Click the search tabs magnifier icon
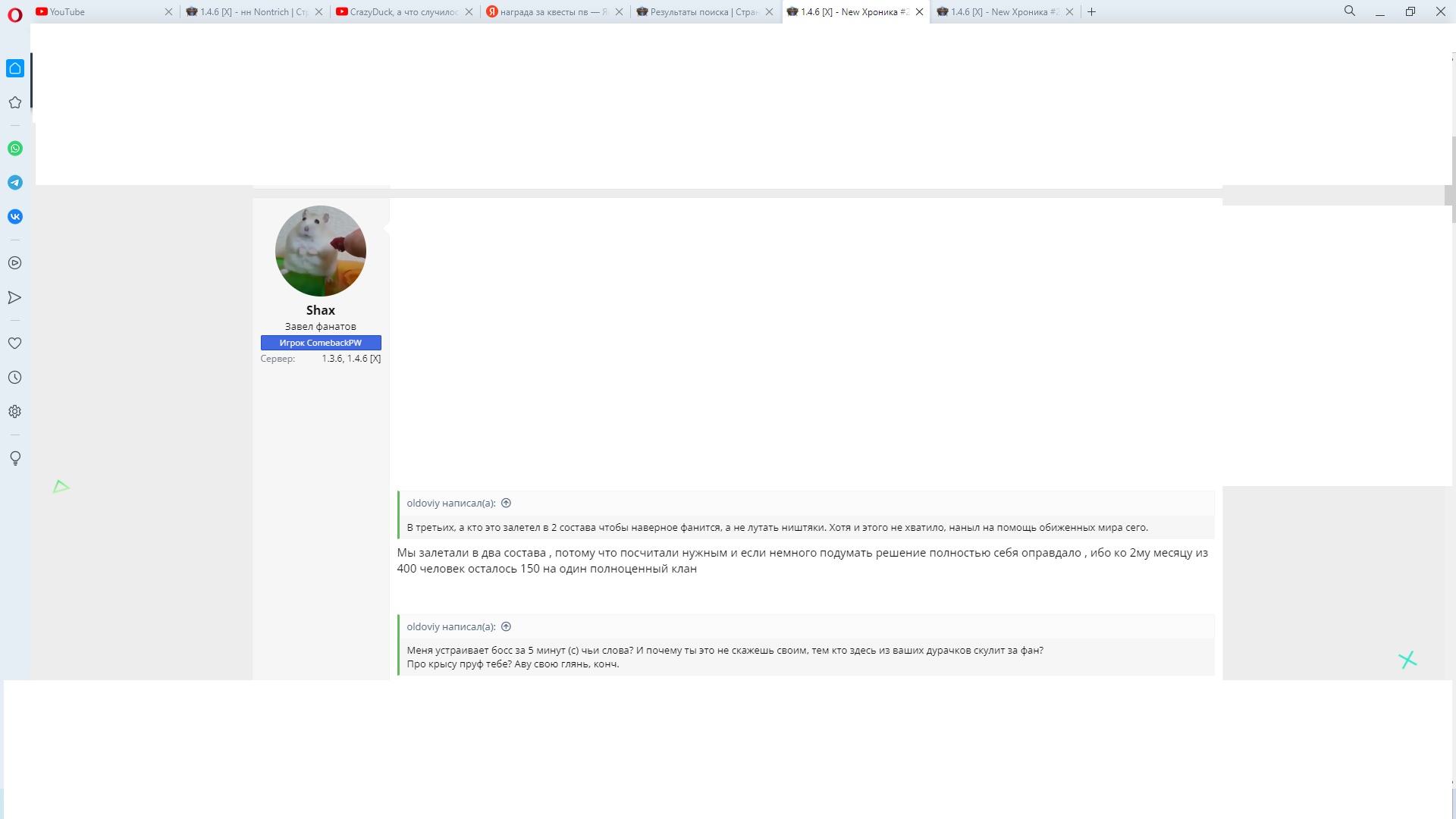The width and height of the screenshot is (1456, 819). pos(1350,11)
